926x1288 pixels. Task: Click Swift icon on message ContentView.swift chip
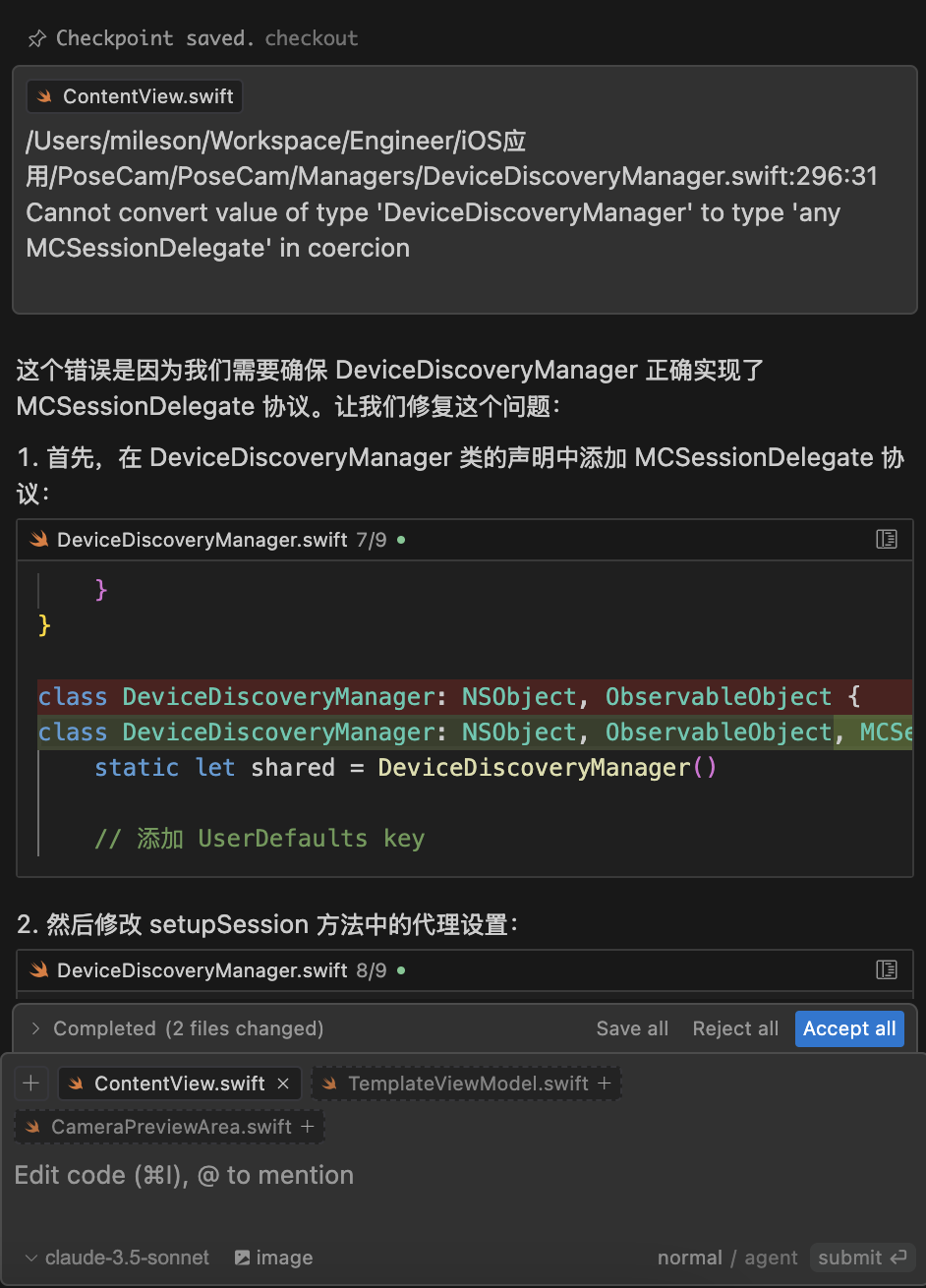45,96
